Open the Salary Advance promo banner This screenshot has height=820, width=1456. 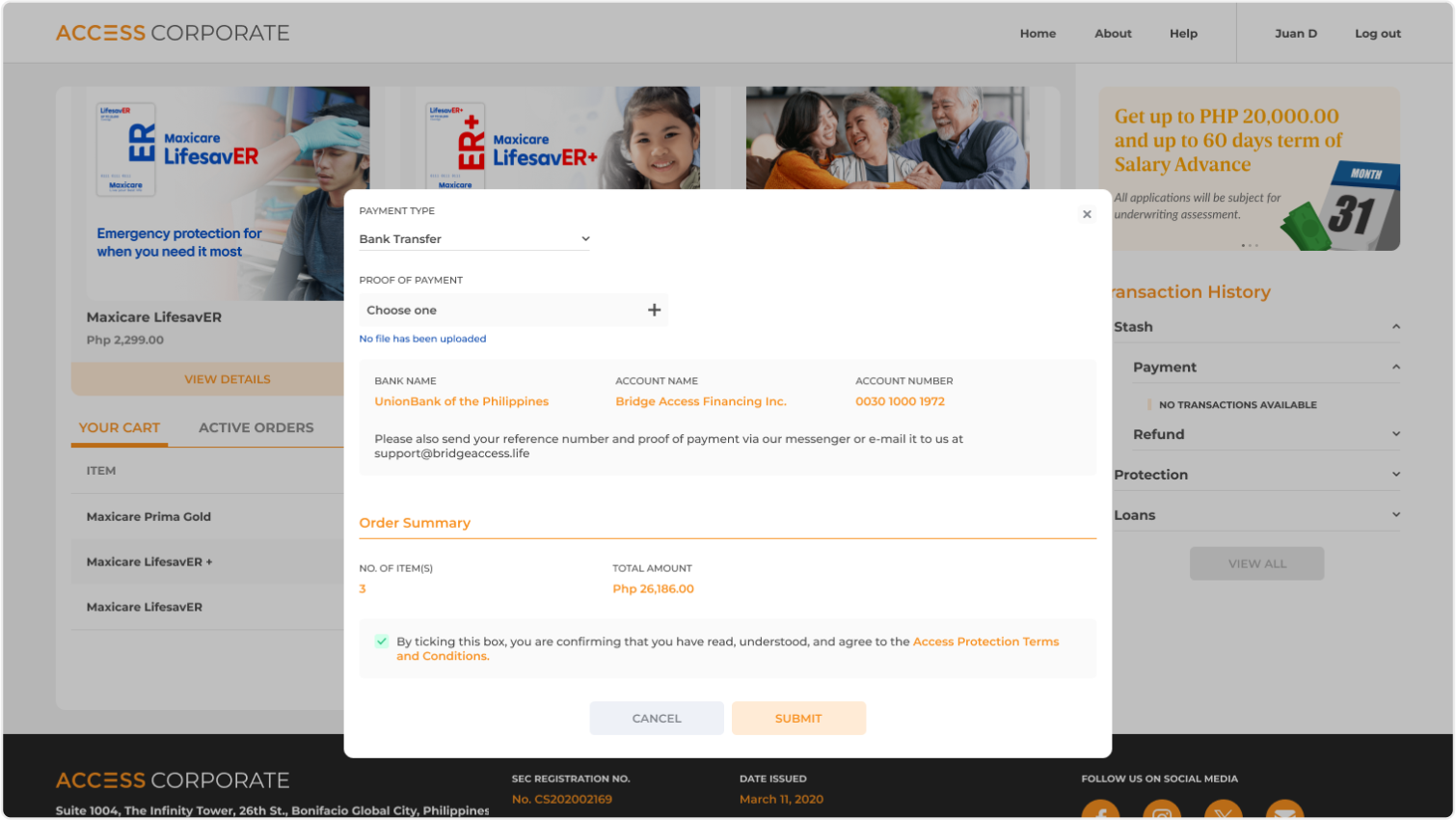tap(1250, 169)
